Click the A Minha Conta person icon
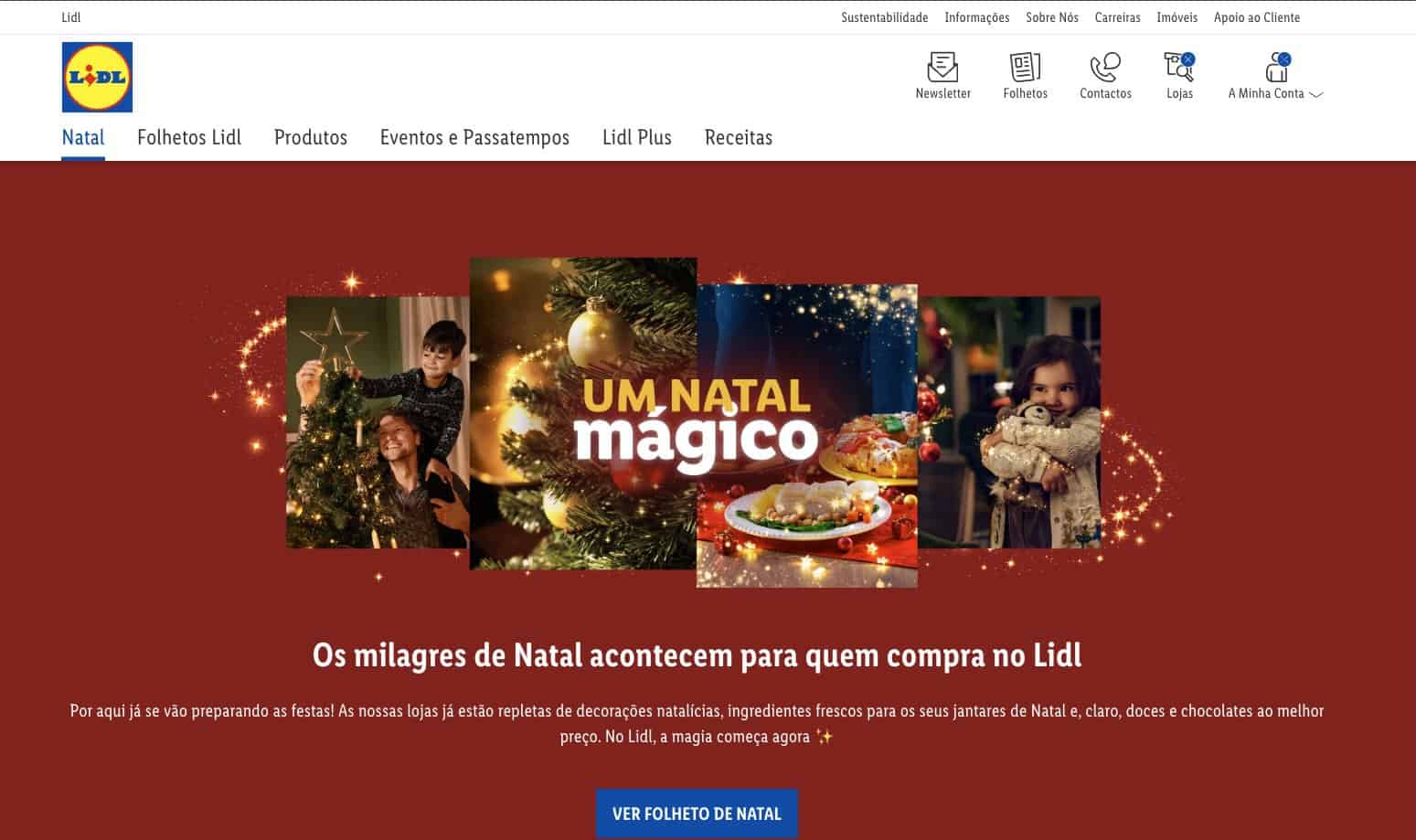Screen dimensions: 1416x840 pyautogui.click(x=1277, y=68)
